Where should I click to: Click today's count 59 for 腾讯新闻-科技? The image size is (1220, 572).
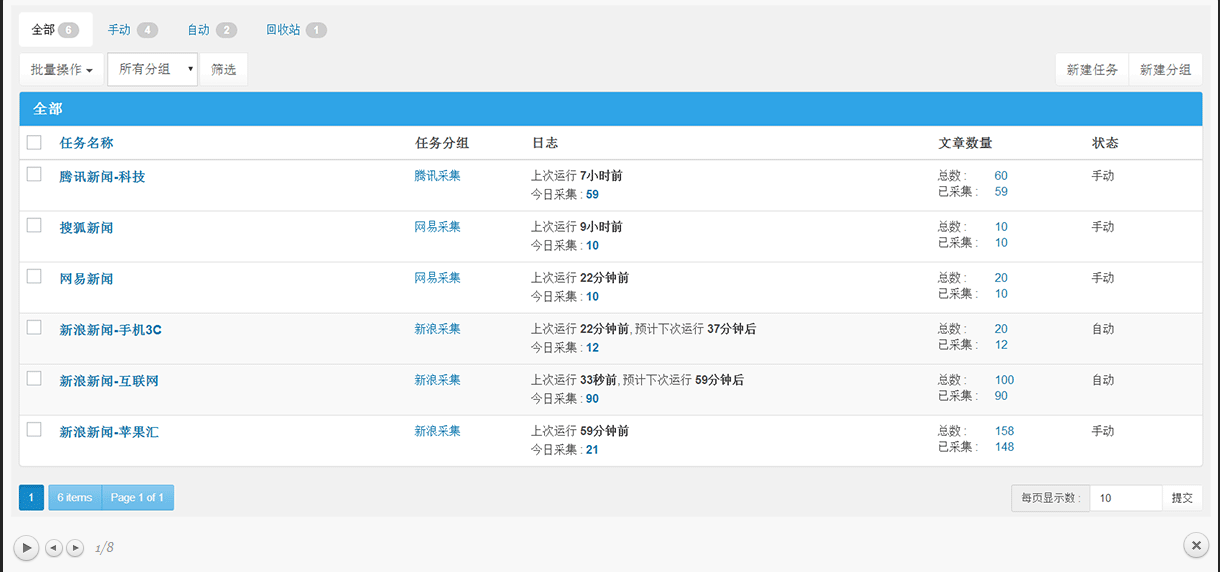[x=592, y=194]
